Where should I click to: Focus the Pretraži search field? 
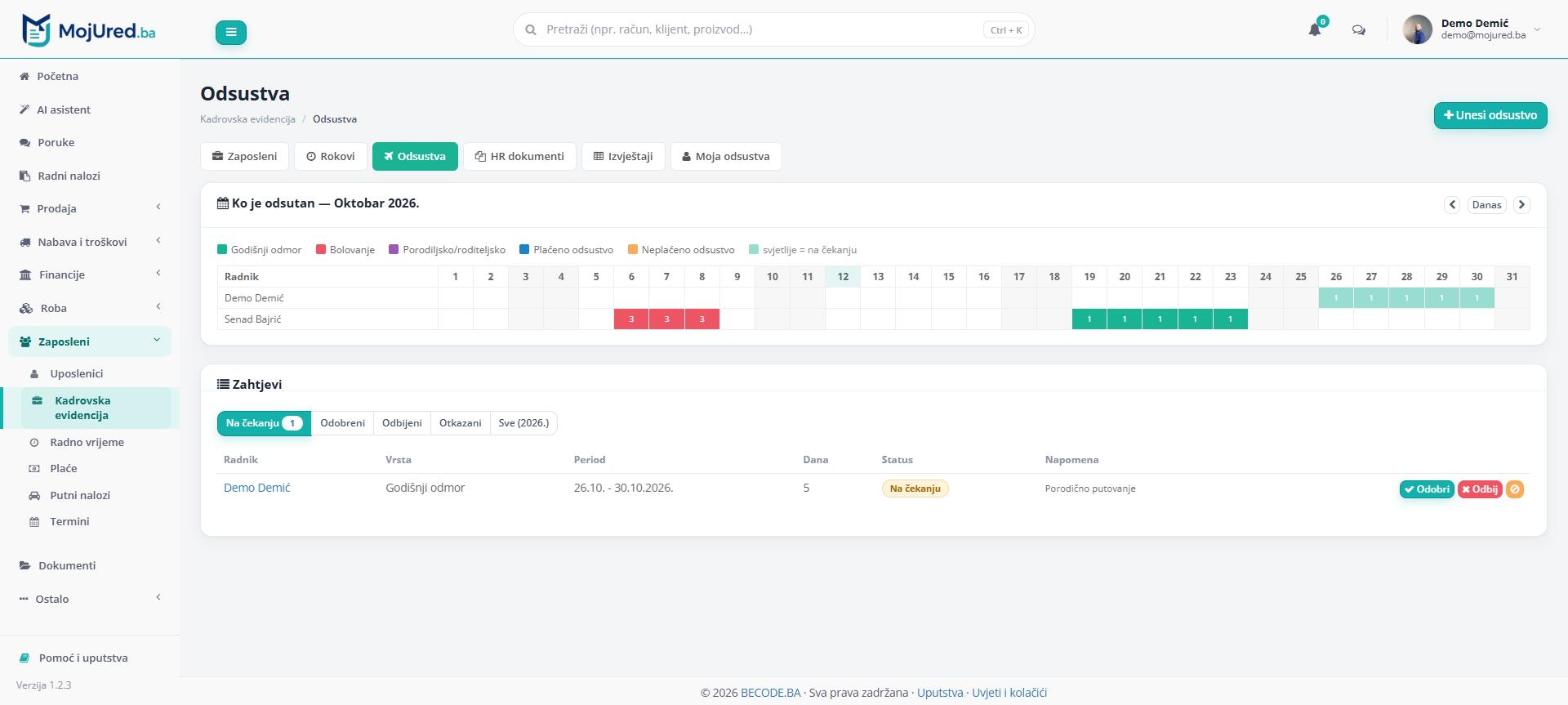coord(773,30)
